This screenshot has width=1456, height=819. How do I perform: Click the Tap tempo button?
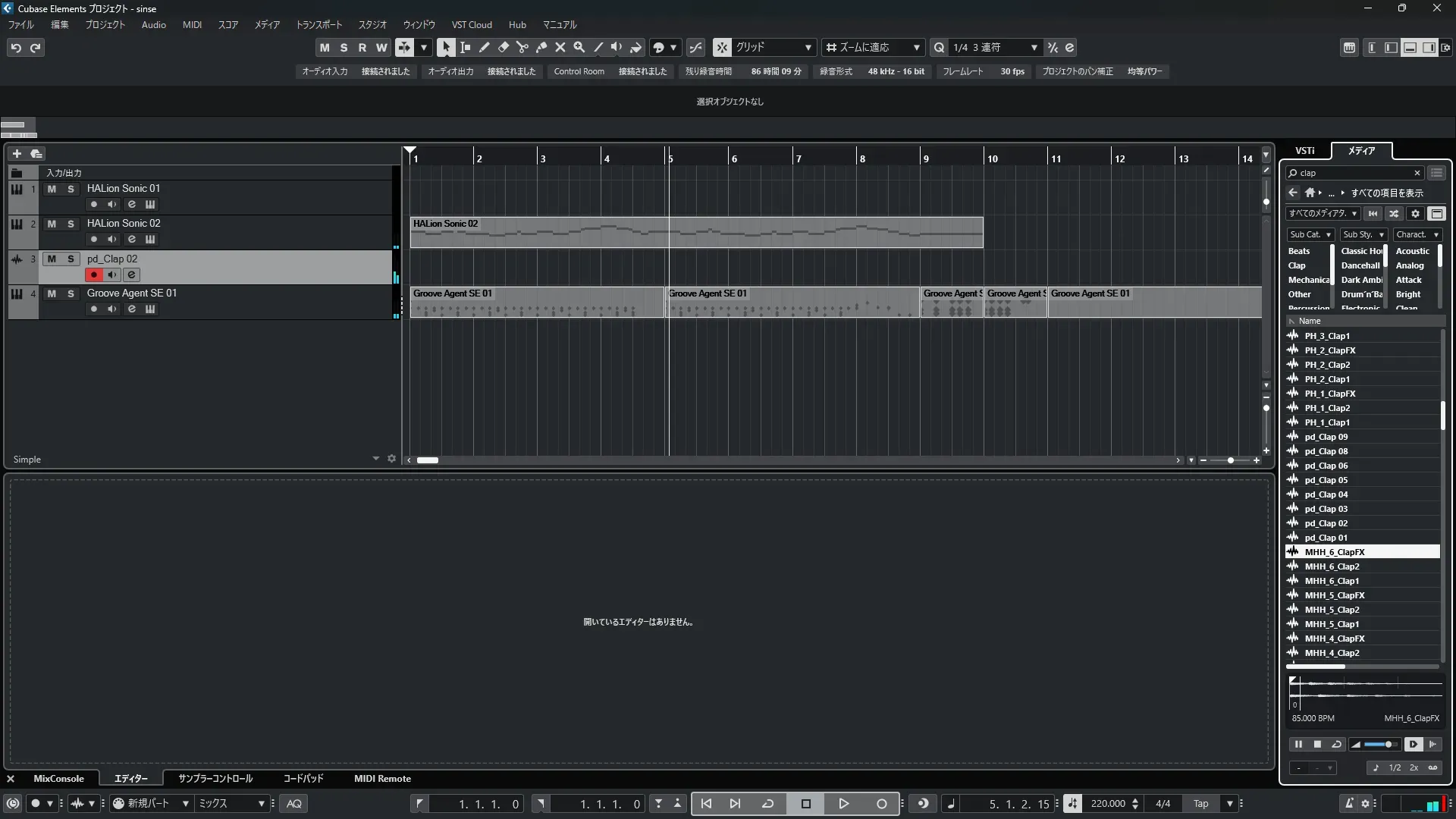1200,803
